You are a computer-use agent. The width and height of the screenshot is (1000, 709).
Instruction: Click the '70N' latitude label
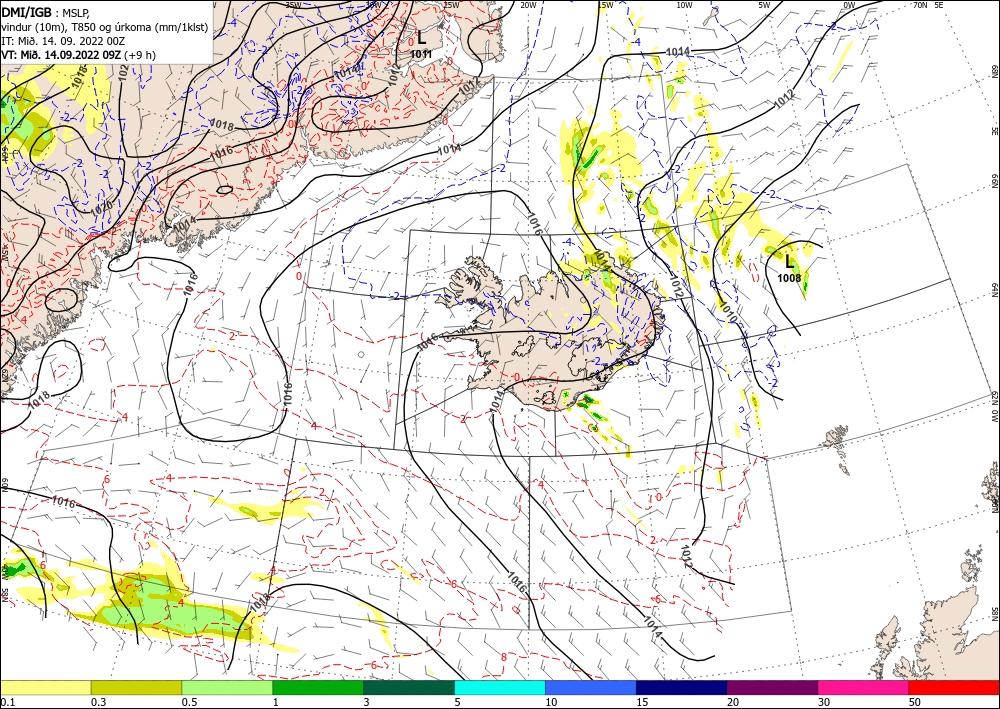920,5
